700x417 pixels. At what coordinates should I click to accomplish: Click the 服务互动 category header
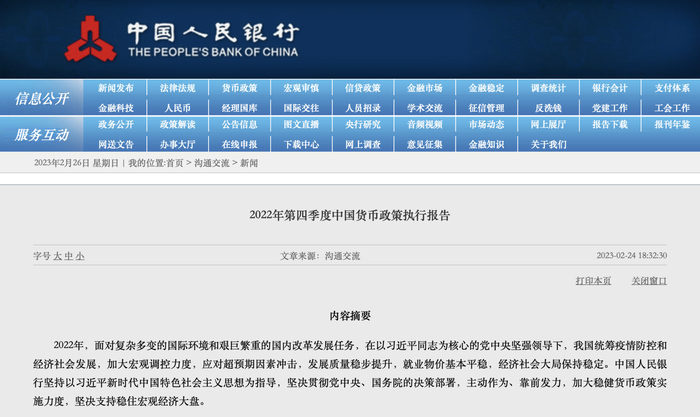(42, 134)
